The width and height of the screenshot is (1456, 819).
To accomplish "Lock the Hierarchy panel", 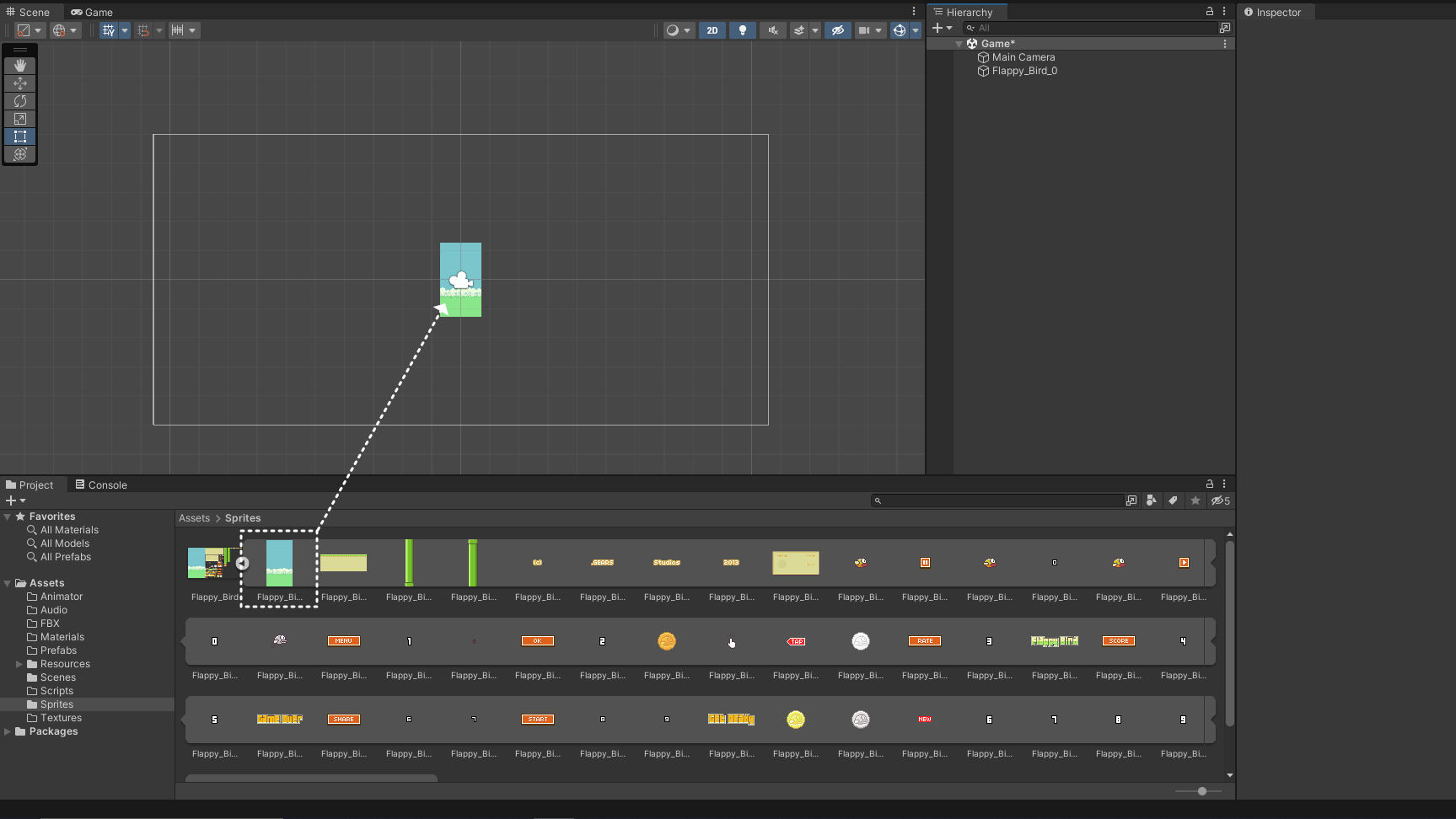I will [1210, 12].
